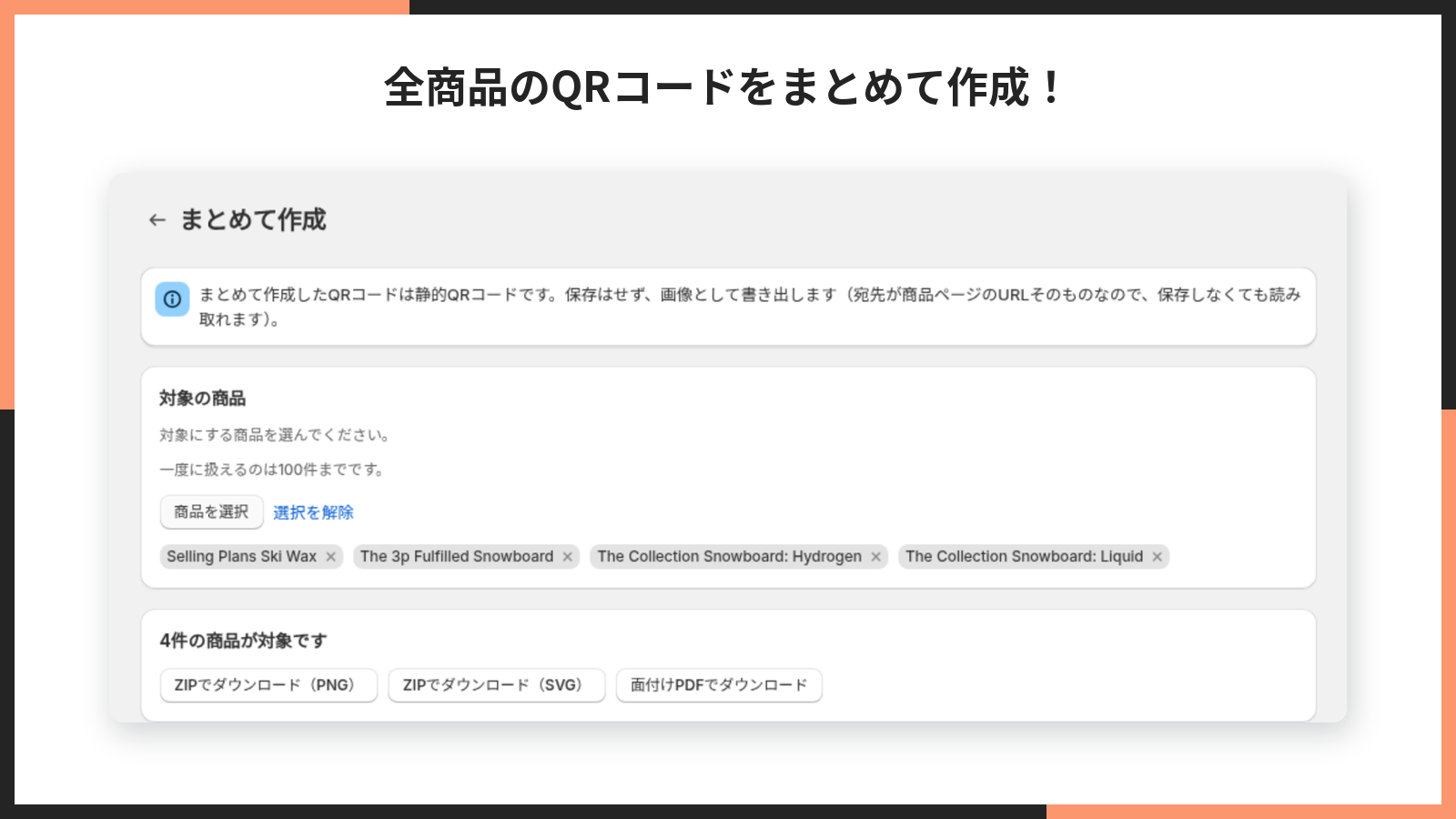The width and height of the screenshot is (1456, 819).
Task: Click The Collection Snowboard: Liquid tag label
Action: click(1024, 557)
